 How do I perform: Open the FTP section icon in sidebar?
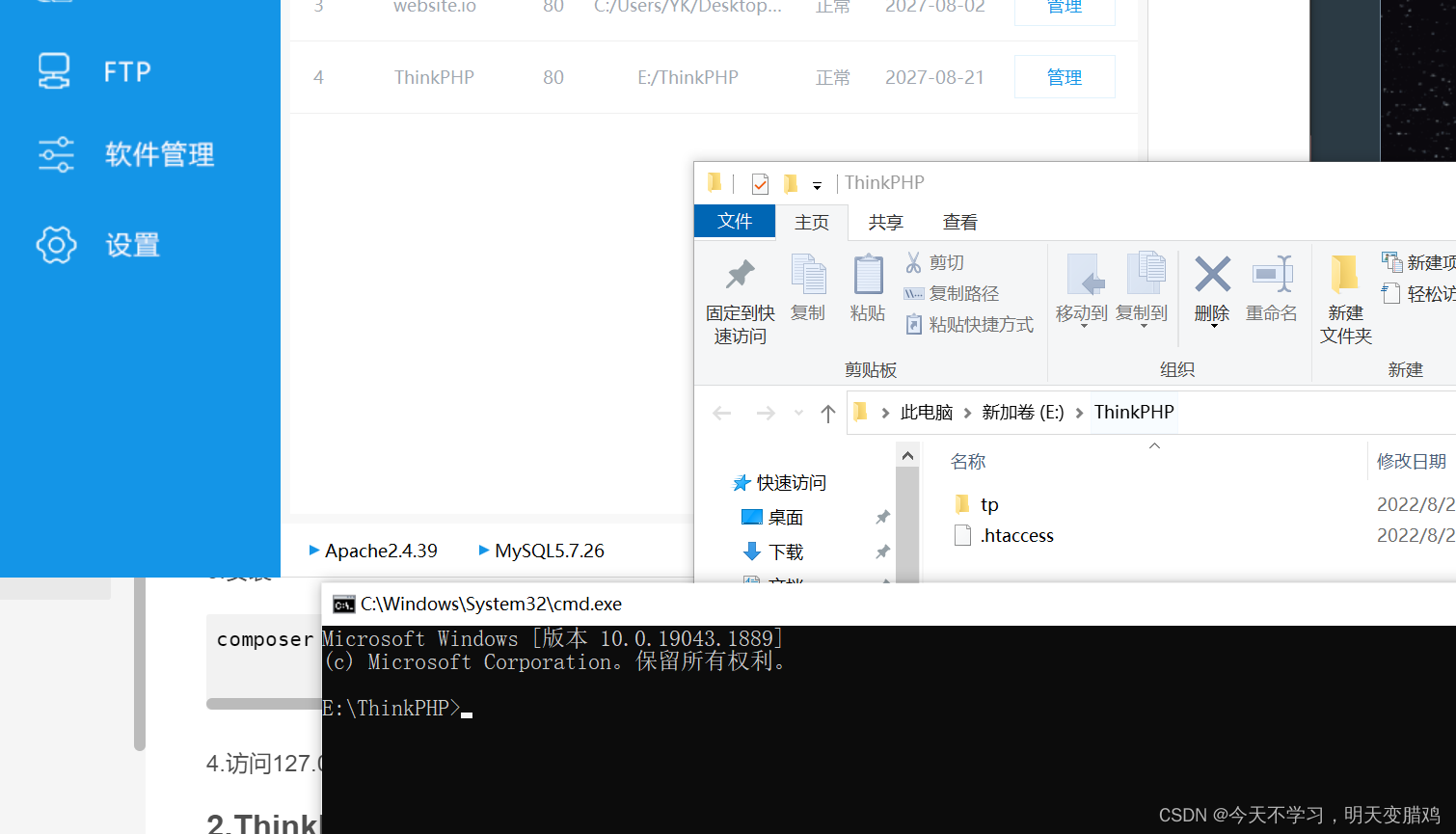[55, 71]
